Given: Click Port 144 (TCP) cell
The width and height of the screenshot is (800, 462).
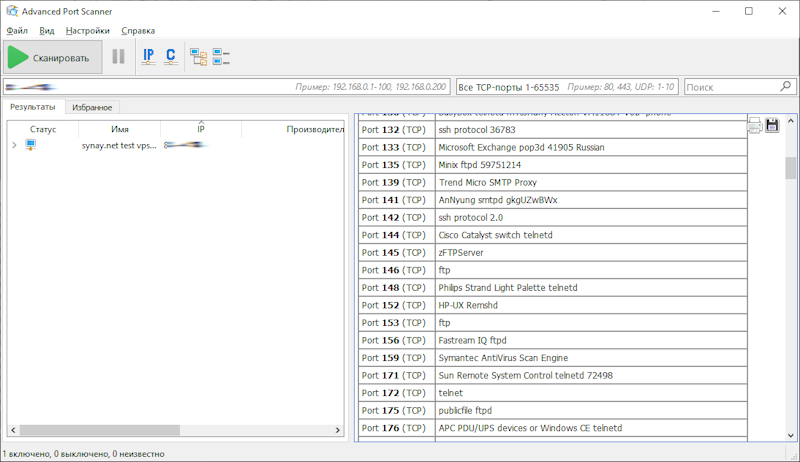Looking at the screenshot, I should (396, 235).
